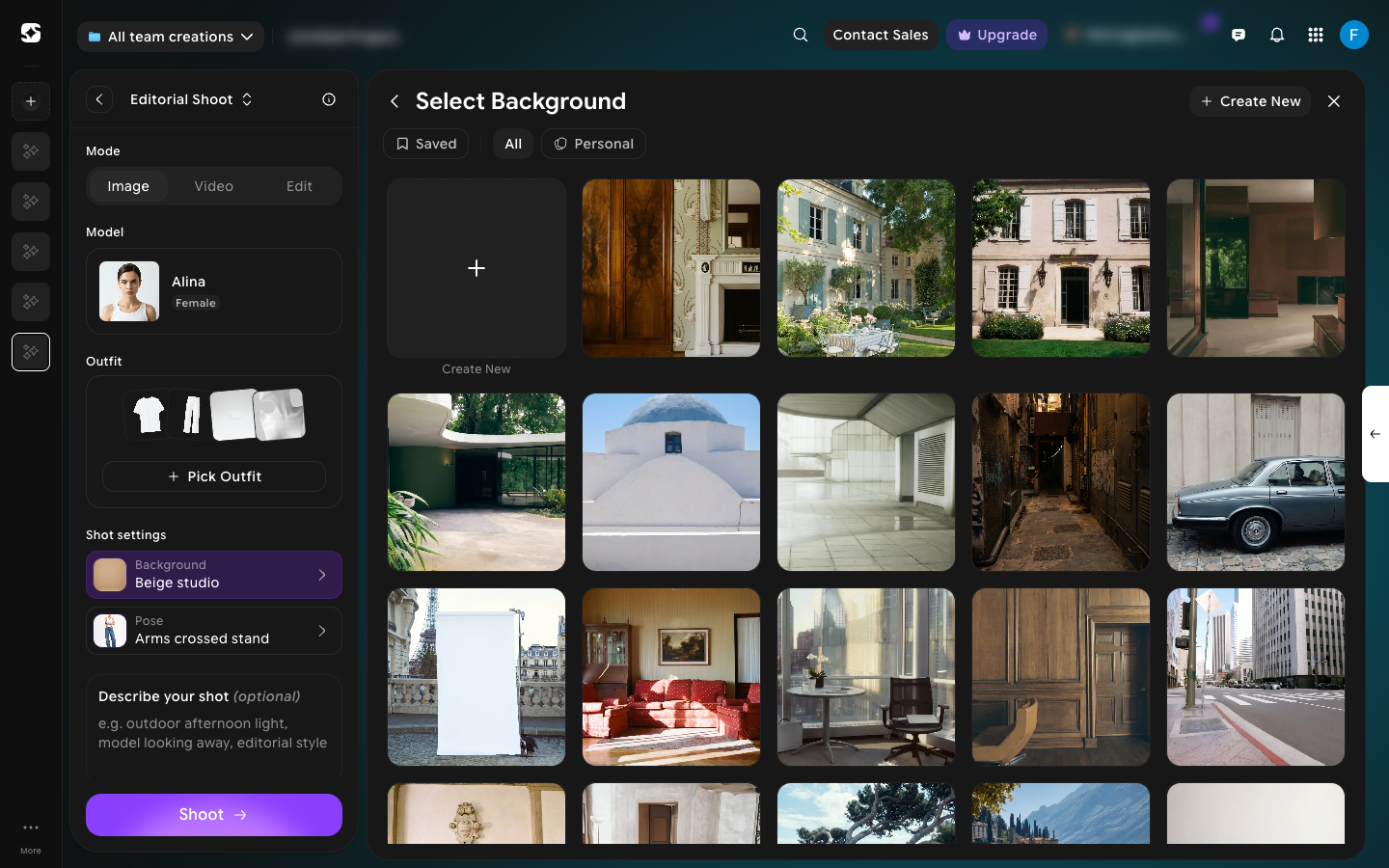
Task: Select the Eiffel Tower white backdrop background
Action: click(477, 677)
